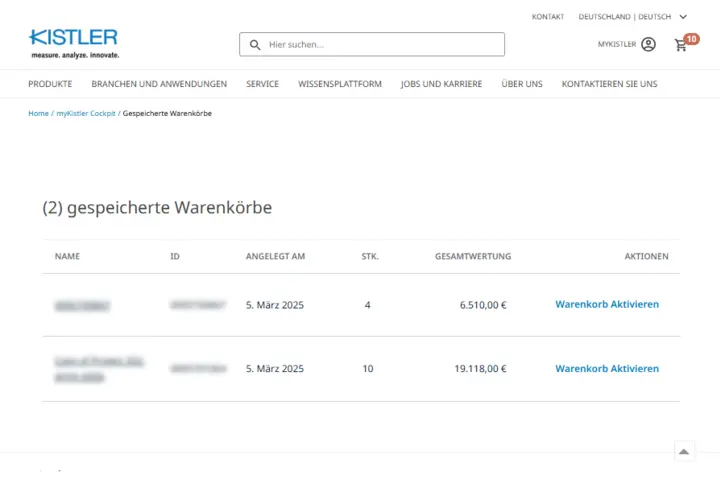Click the ID column header
The image size is (720, 480).
tap(175, 256)
